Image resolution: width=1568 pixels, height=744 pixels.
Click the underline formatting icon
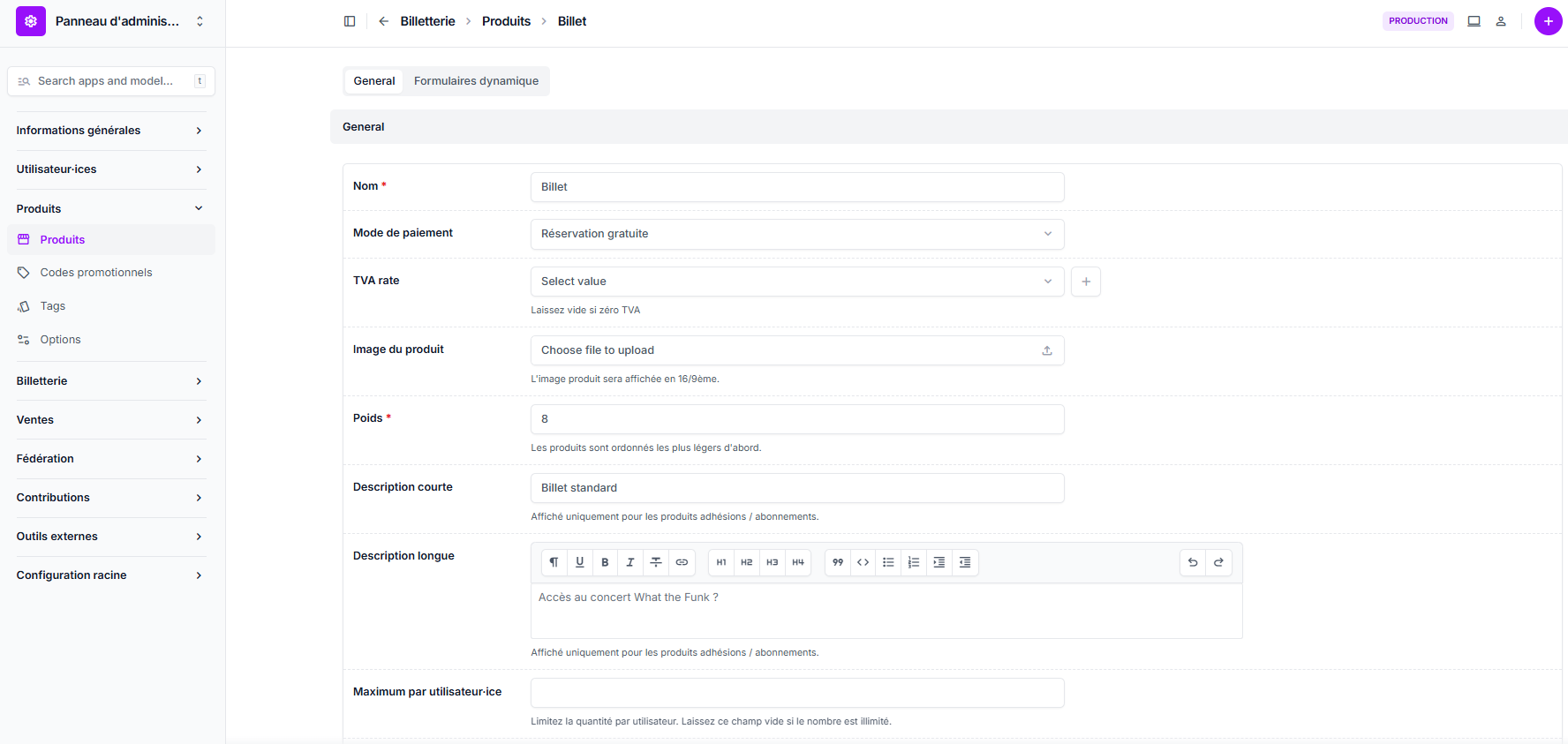580,562
